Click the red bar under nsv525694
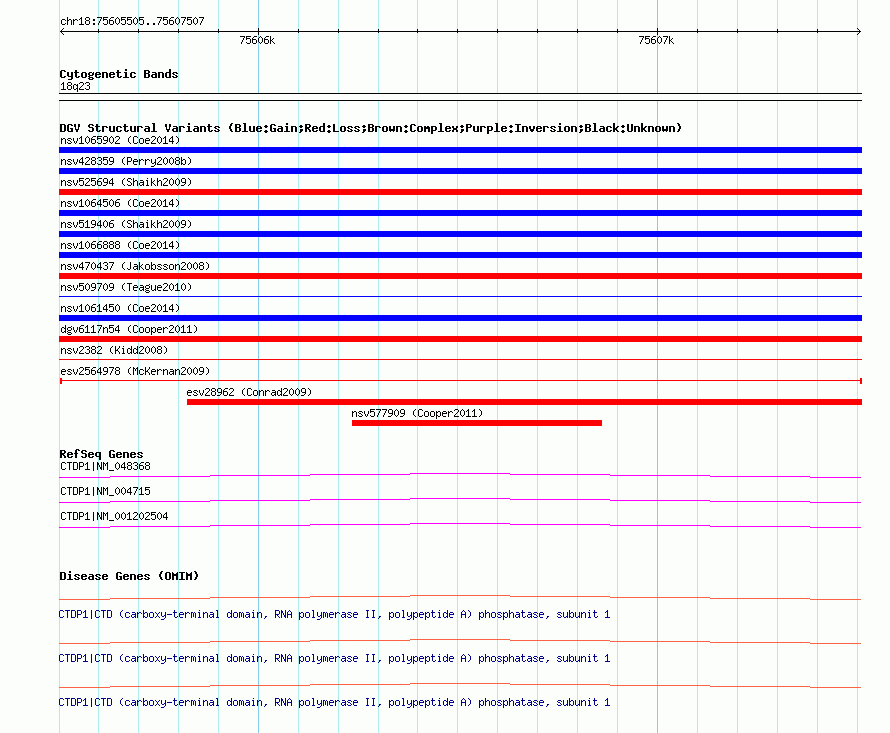 click(x=460, y=192)
